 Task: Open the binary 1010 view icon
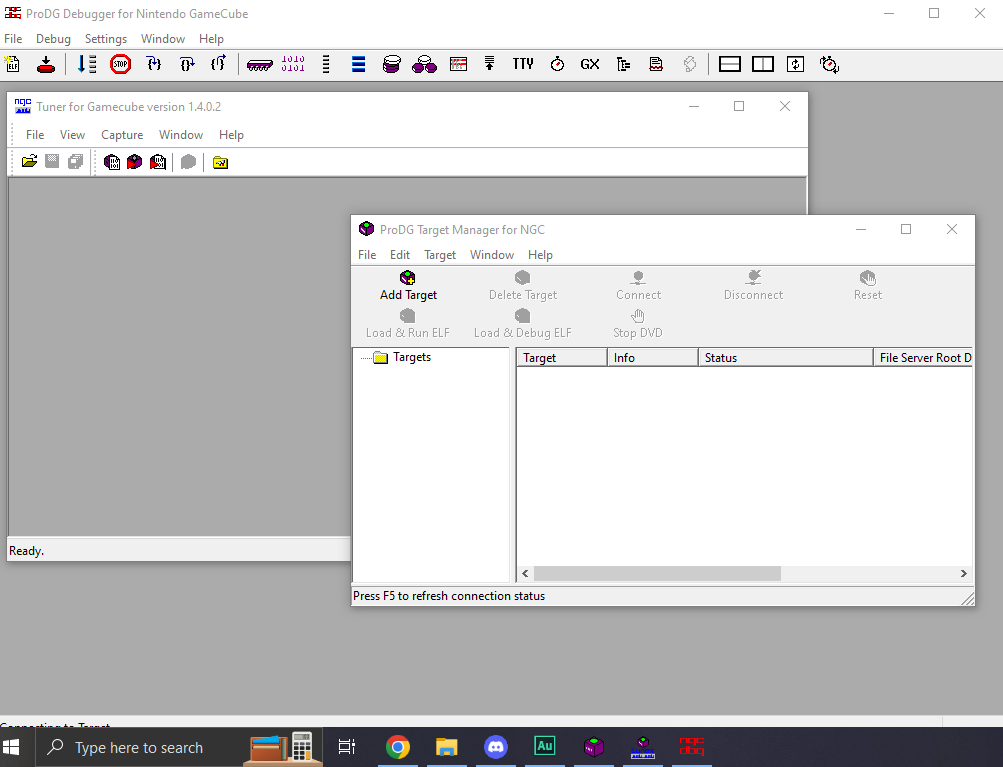click(x=293, y=64)
